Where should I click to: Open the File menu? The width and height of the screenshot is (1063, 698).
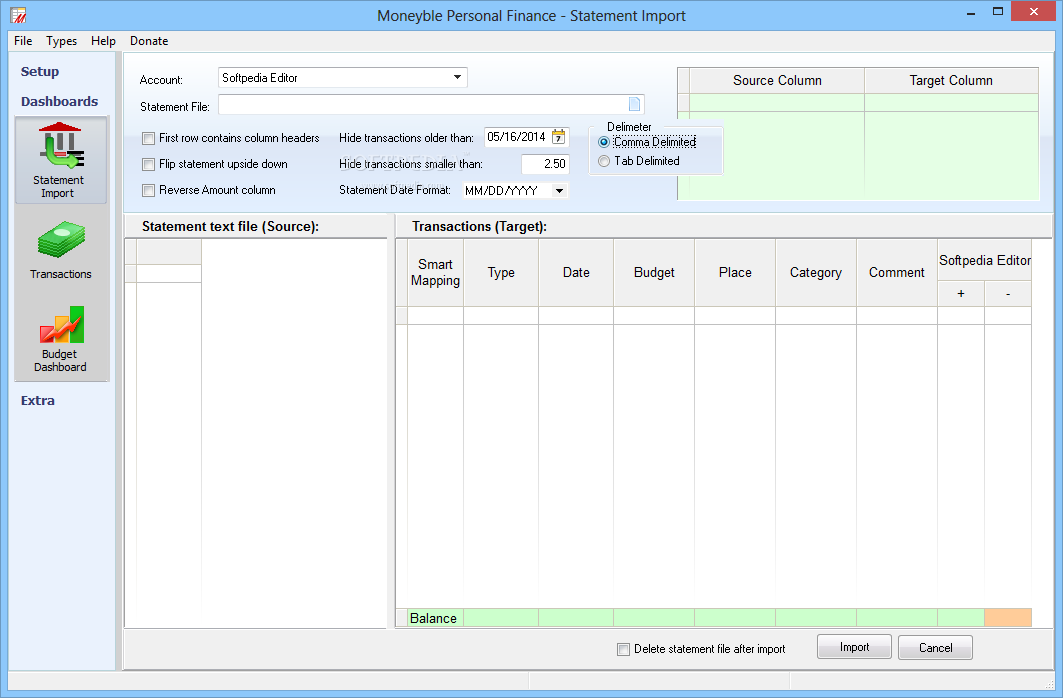pyautogui.click(x=23, y=41)
